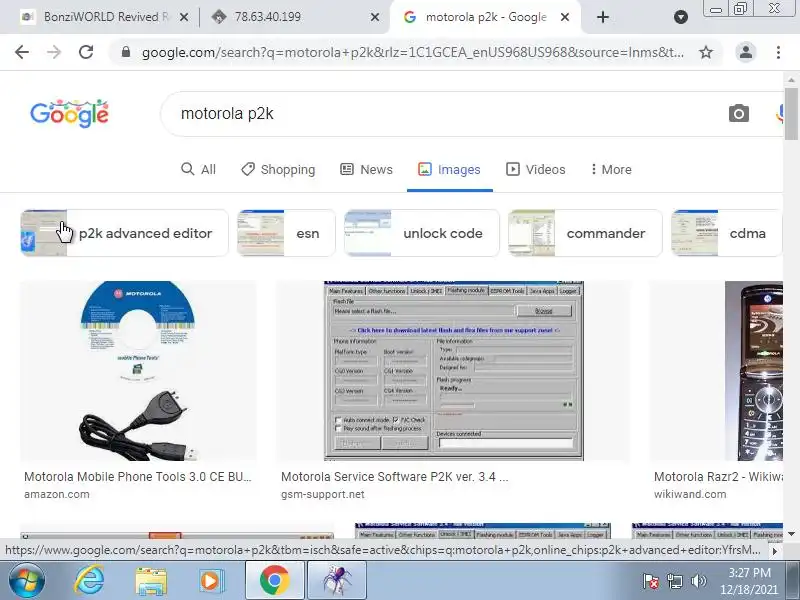The height and width of the screenshot is (600, 800).
Task: Launch Internet Explorer from the taskbar
Action: click(89, 581)
